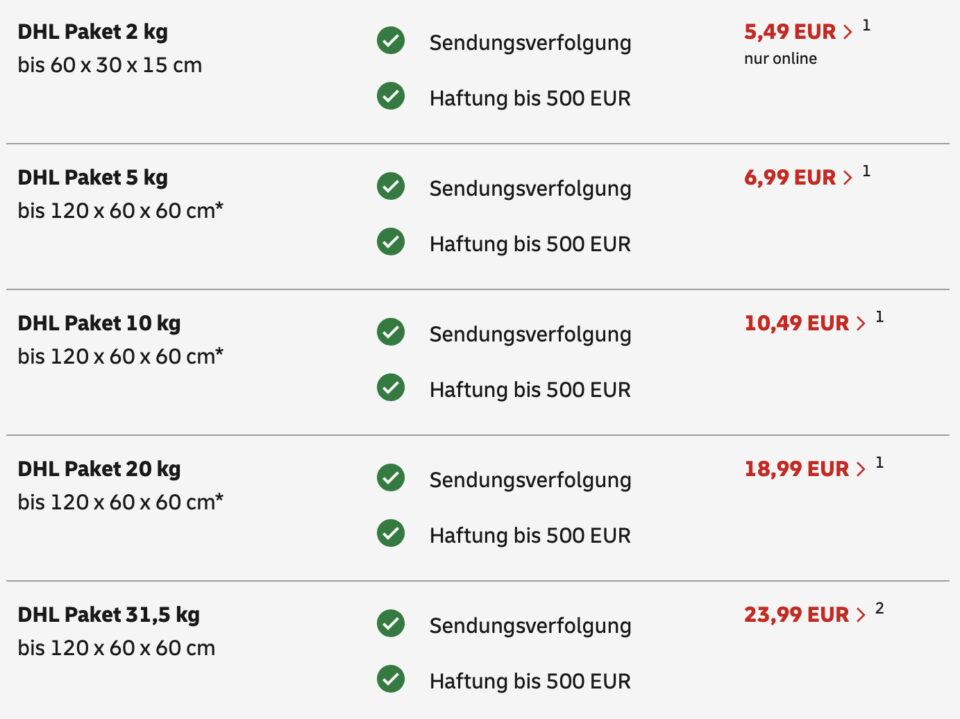The height and width of the screenshot is (719, 960).
Task: Click the DHL Paket 10 kg heading
Action: (99, 324)
